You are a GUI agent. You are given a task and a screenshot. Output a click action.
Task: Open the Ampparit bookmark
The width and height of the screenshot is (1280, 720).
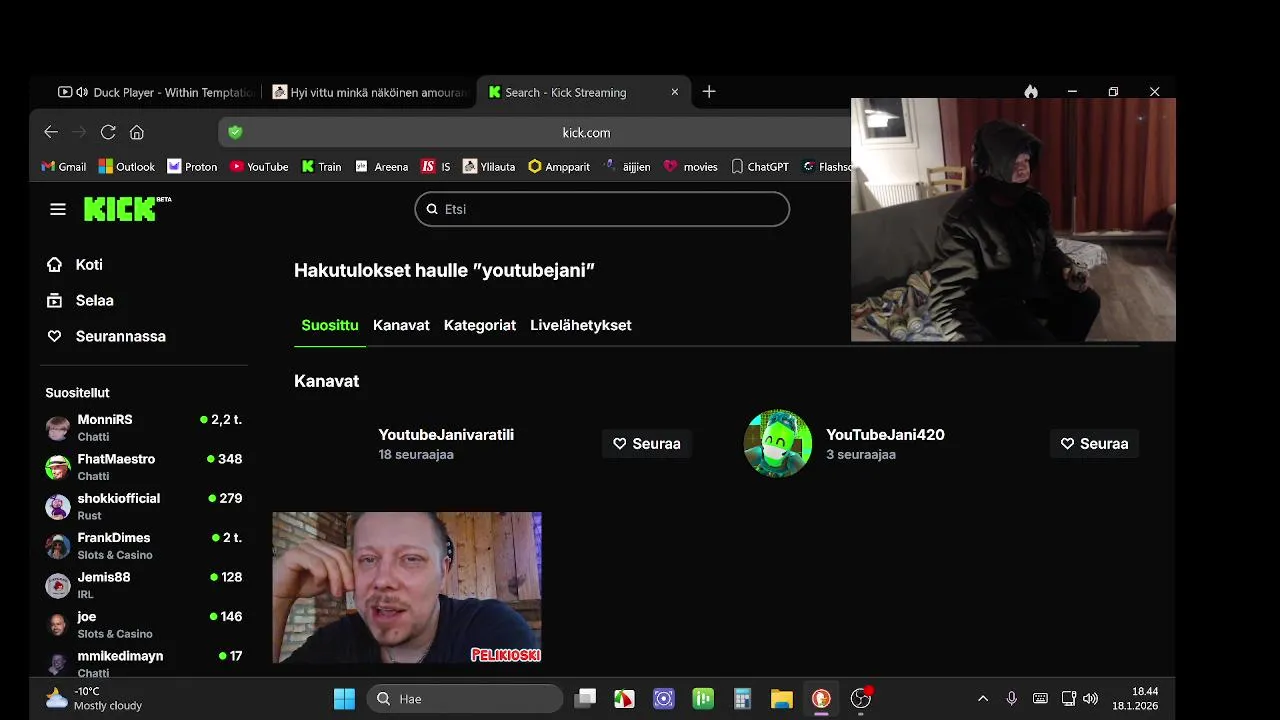559,167
